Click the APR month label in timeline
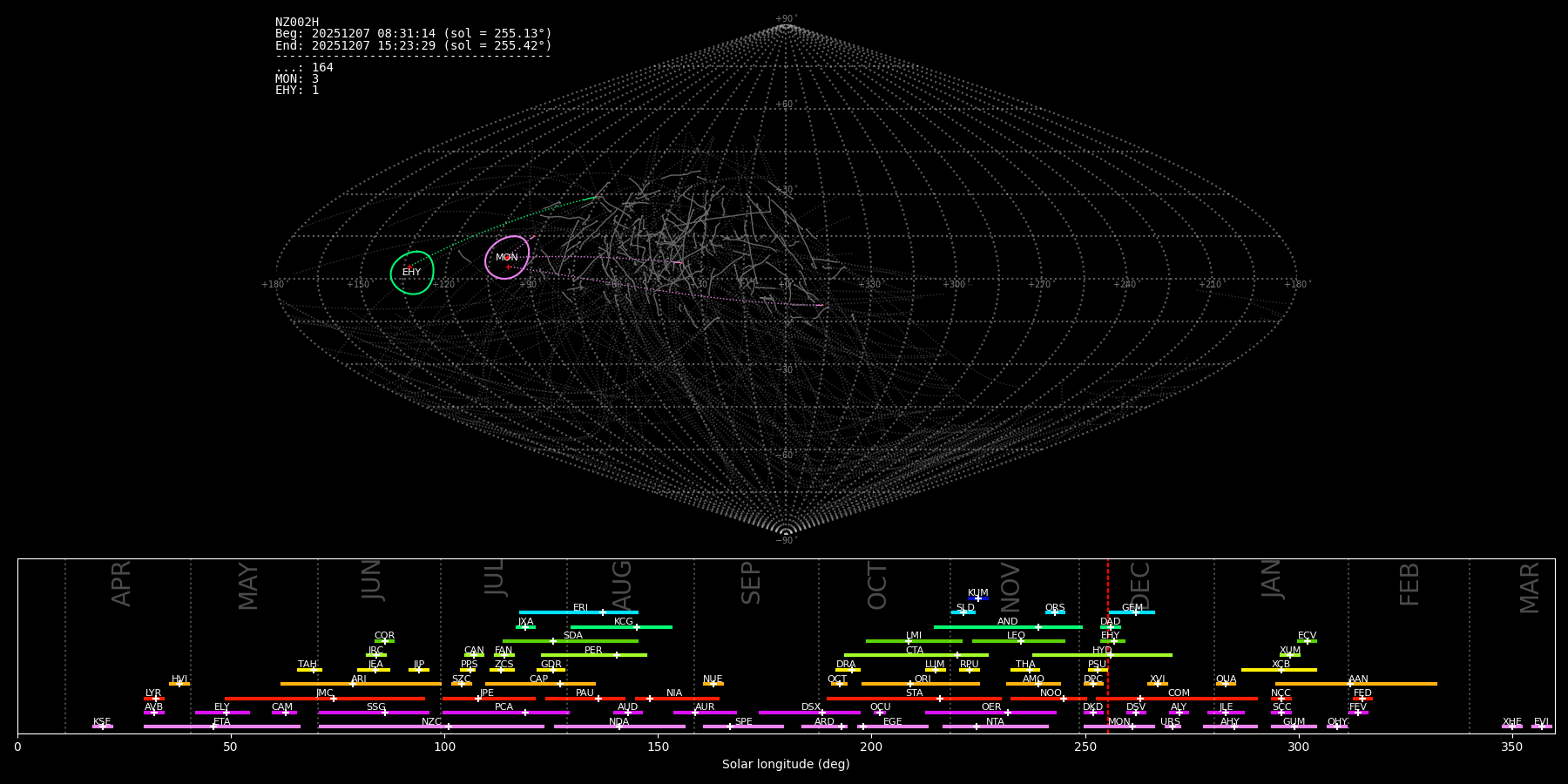The image size is (1568, 784). [x=121, y=584]
